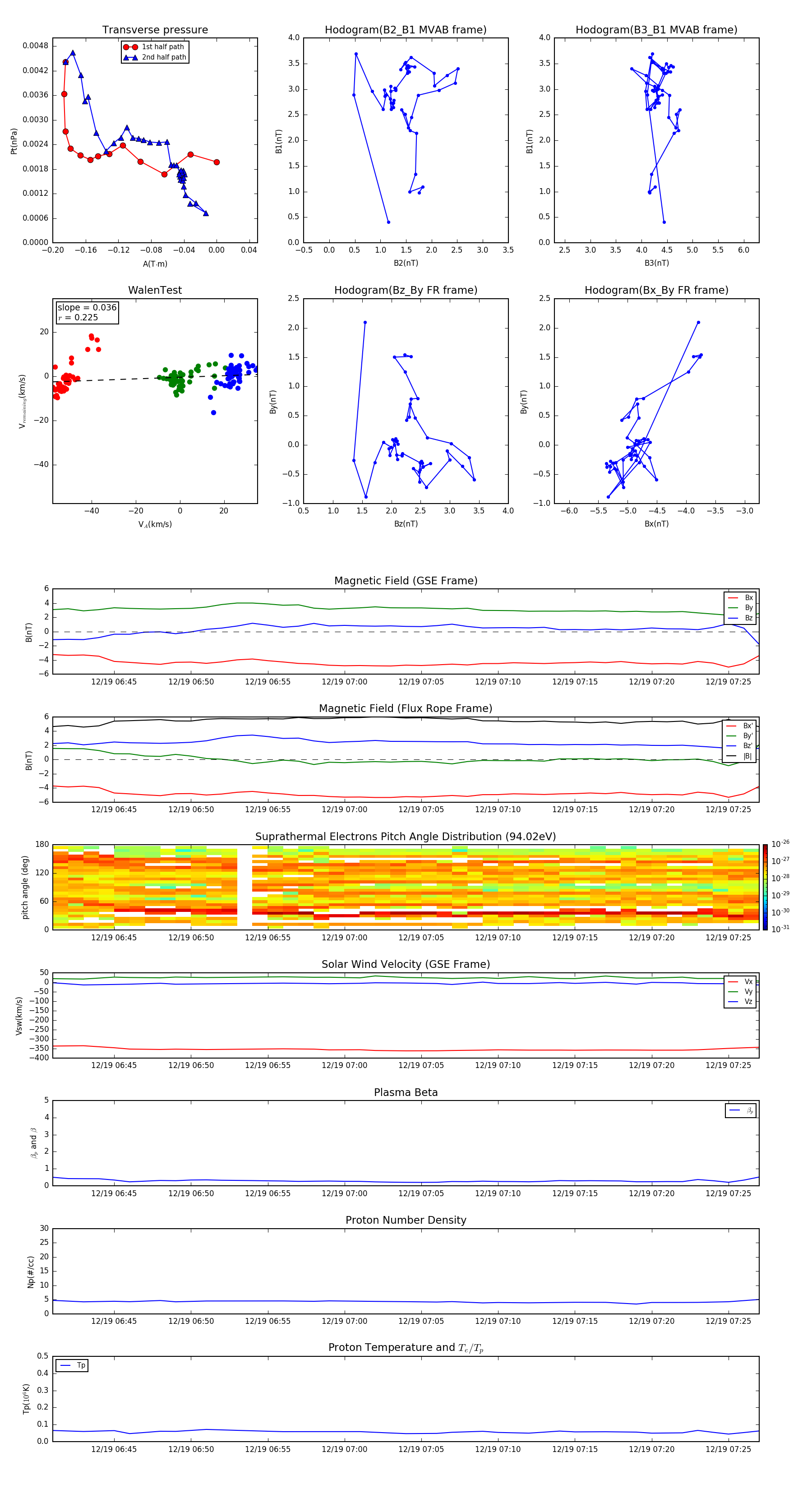
Task: Click 'Bx' legend entry in GSE magnetic field
Action: pos(740,598)
